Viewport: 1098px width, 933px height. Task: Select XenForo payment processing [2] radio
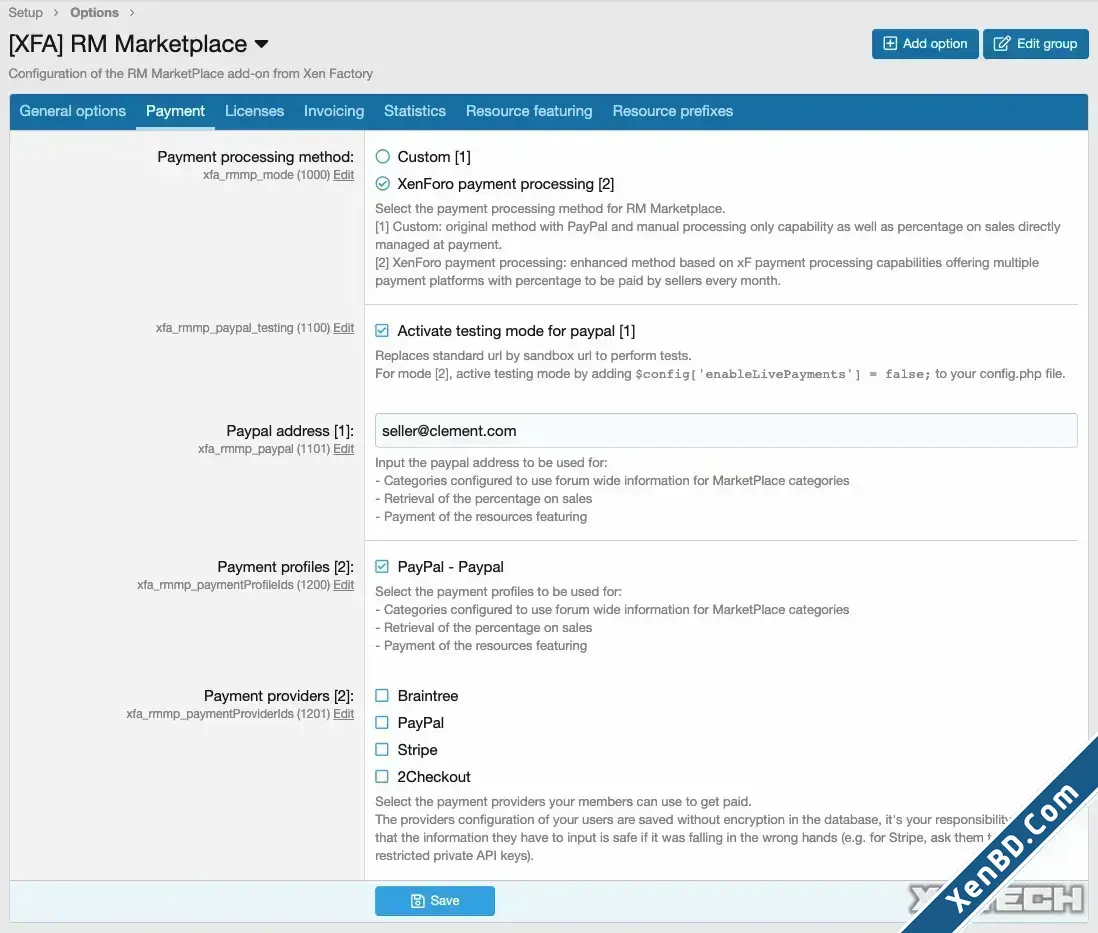pos(382,184)
